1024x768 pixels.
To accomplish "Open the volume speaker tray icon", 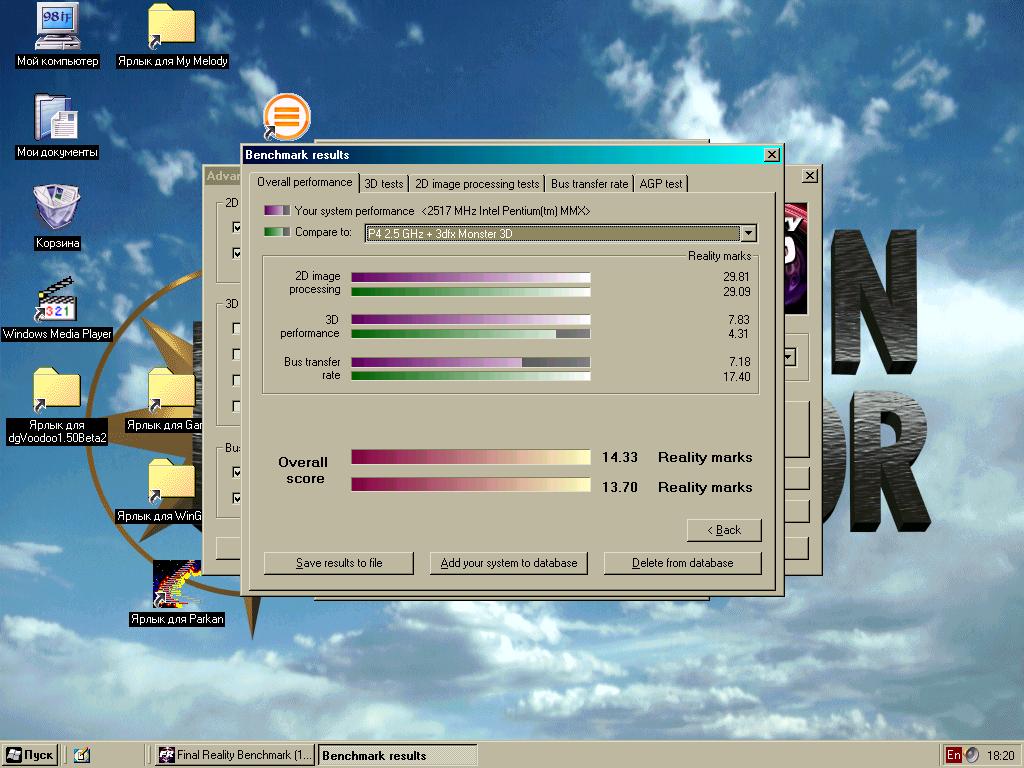I will tap(972, 755).
